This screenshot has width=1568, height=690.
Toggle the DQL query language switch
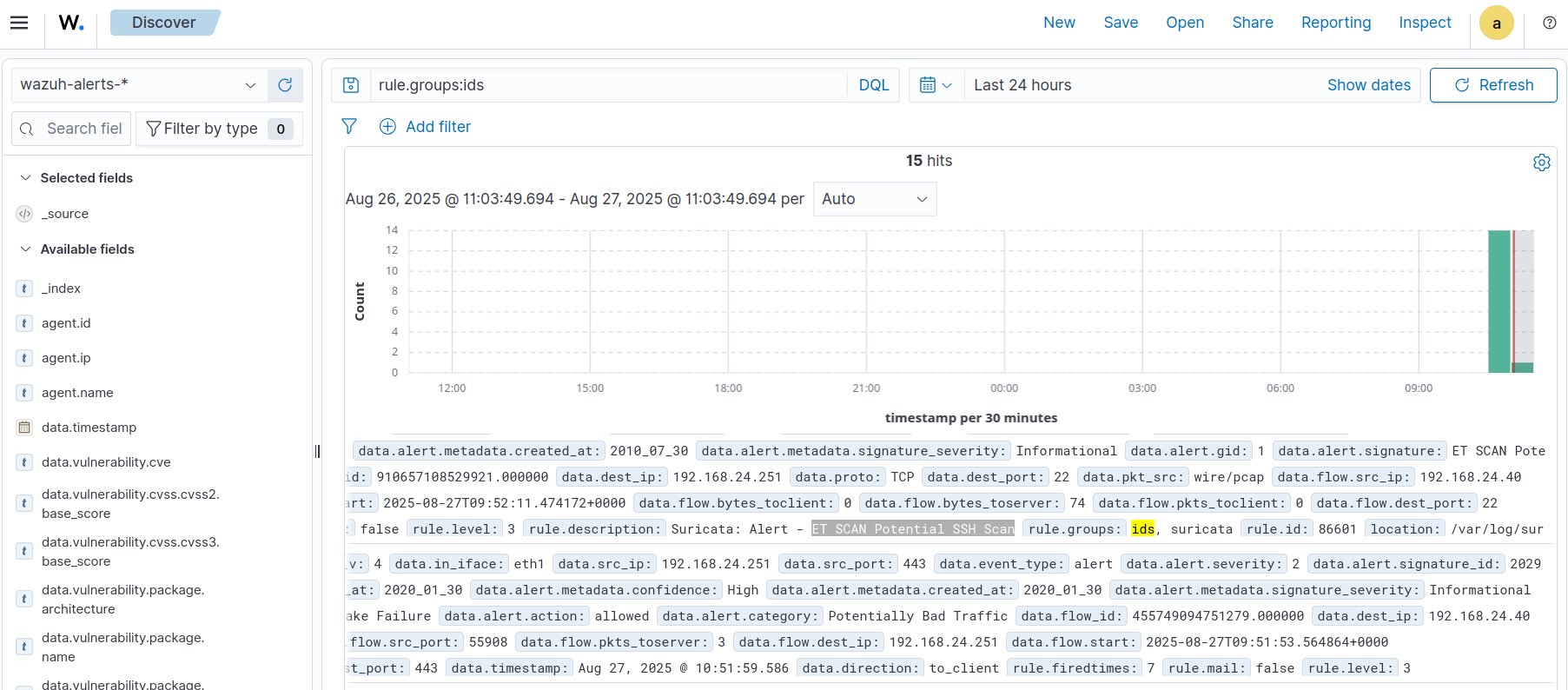point(873,85)
